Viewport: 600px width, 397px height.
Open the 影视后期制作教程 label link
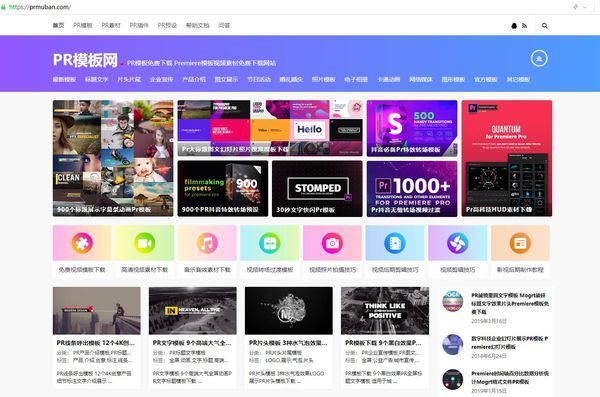(520, 270)
